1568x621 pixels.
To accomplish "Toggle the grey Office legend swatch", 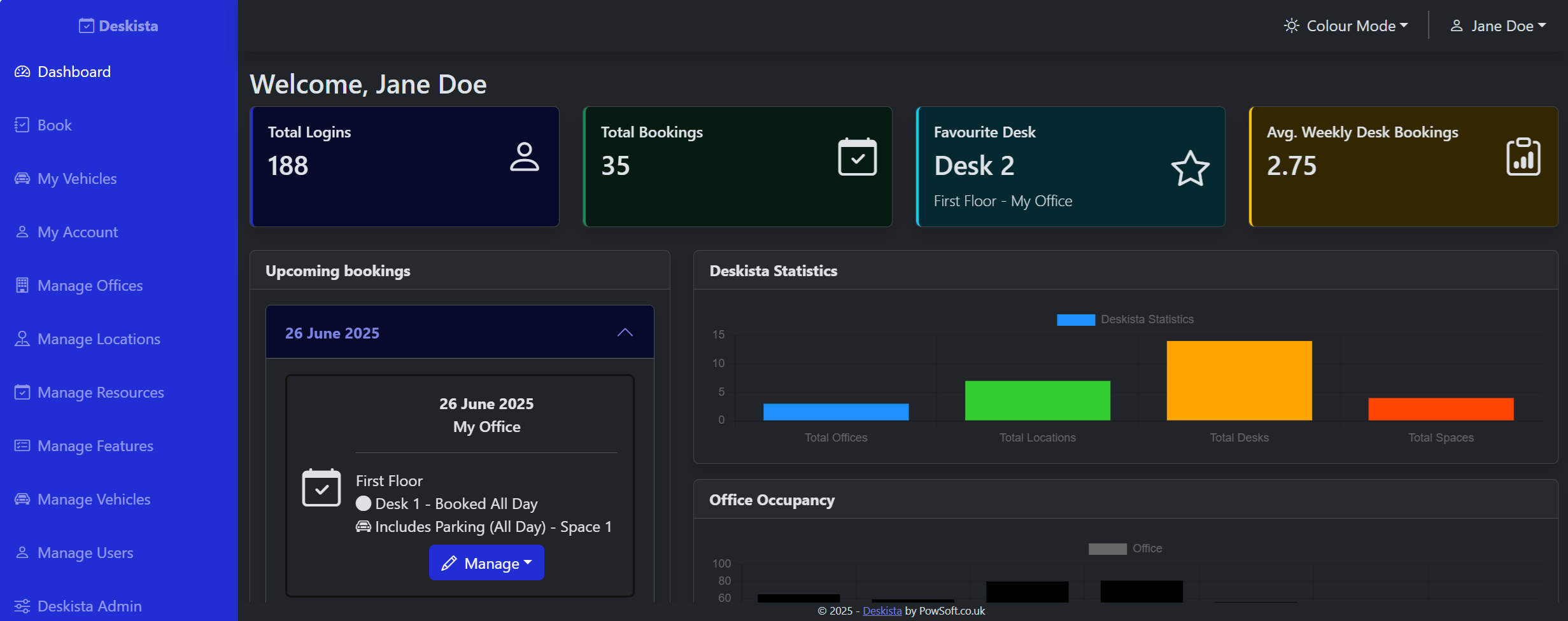I will [x=1107, y=548].
